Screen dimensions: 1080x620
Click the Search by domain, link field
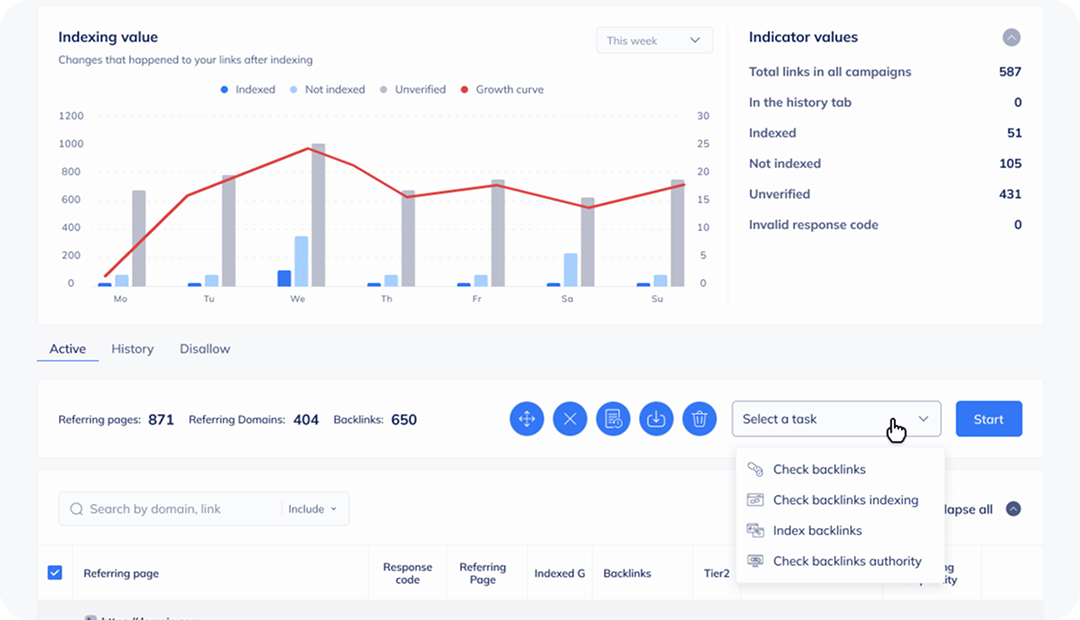(x=180, y=509)
